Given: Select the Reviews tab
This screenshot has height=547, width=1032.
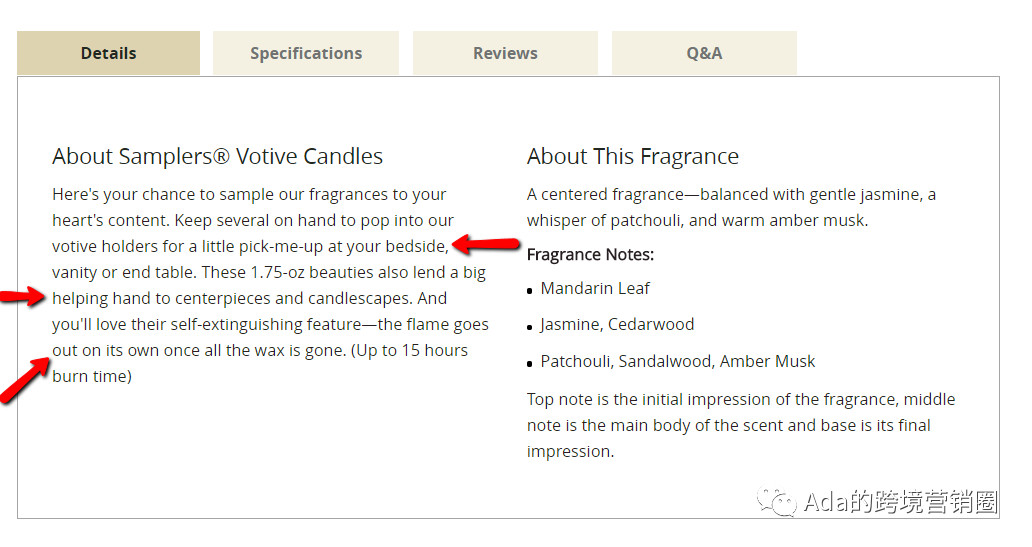Looking at the screenshot, I should pos(505,53).
